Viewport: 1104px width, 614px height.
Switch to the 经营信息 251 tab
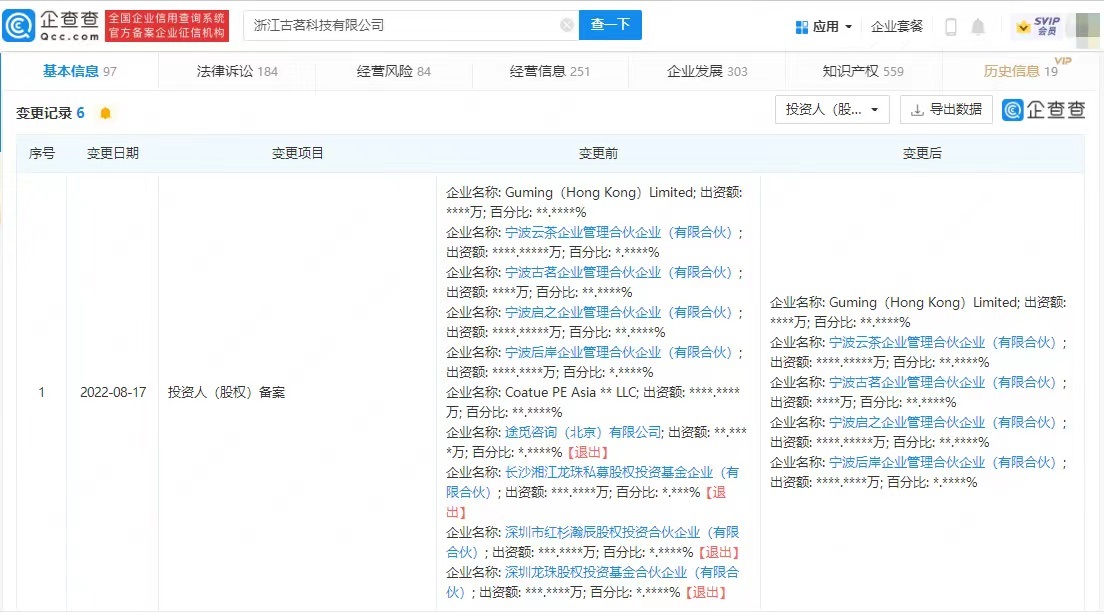point(550,71)
